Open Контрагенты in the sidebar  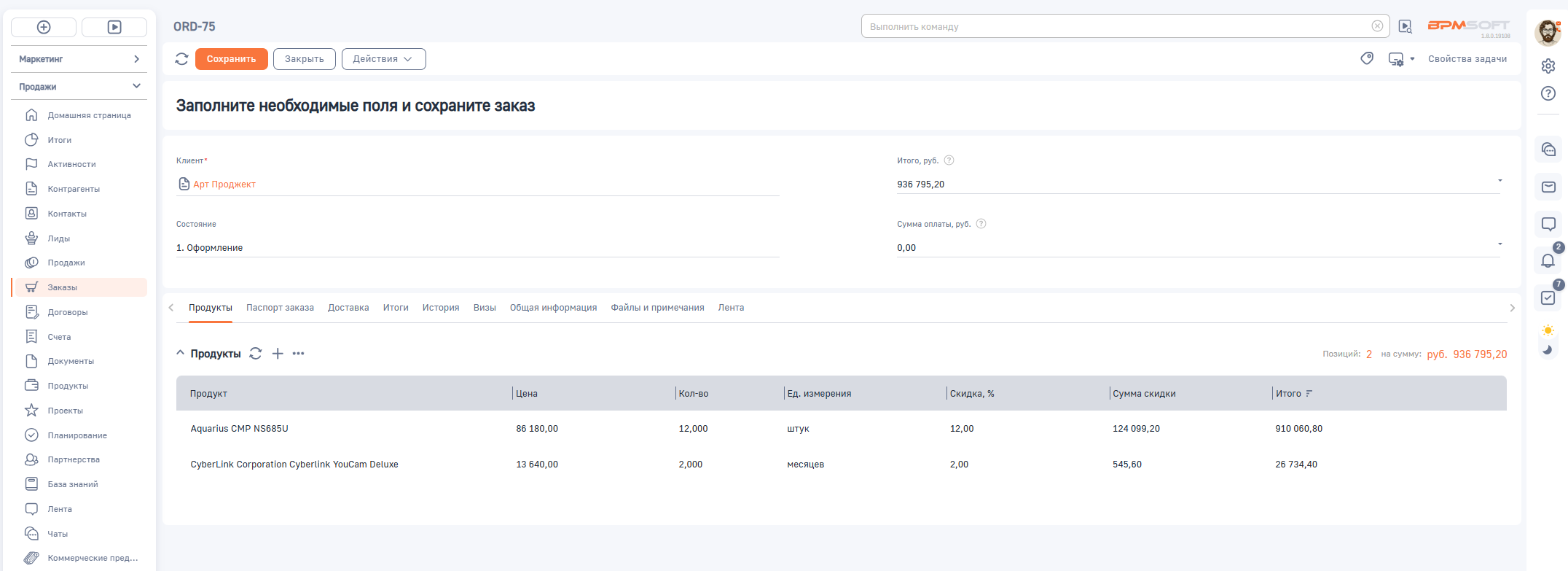tap(74, 189)
